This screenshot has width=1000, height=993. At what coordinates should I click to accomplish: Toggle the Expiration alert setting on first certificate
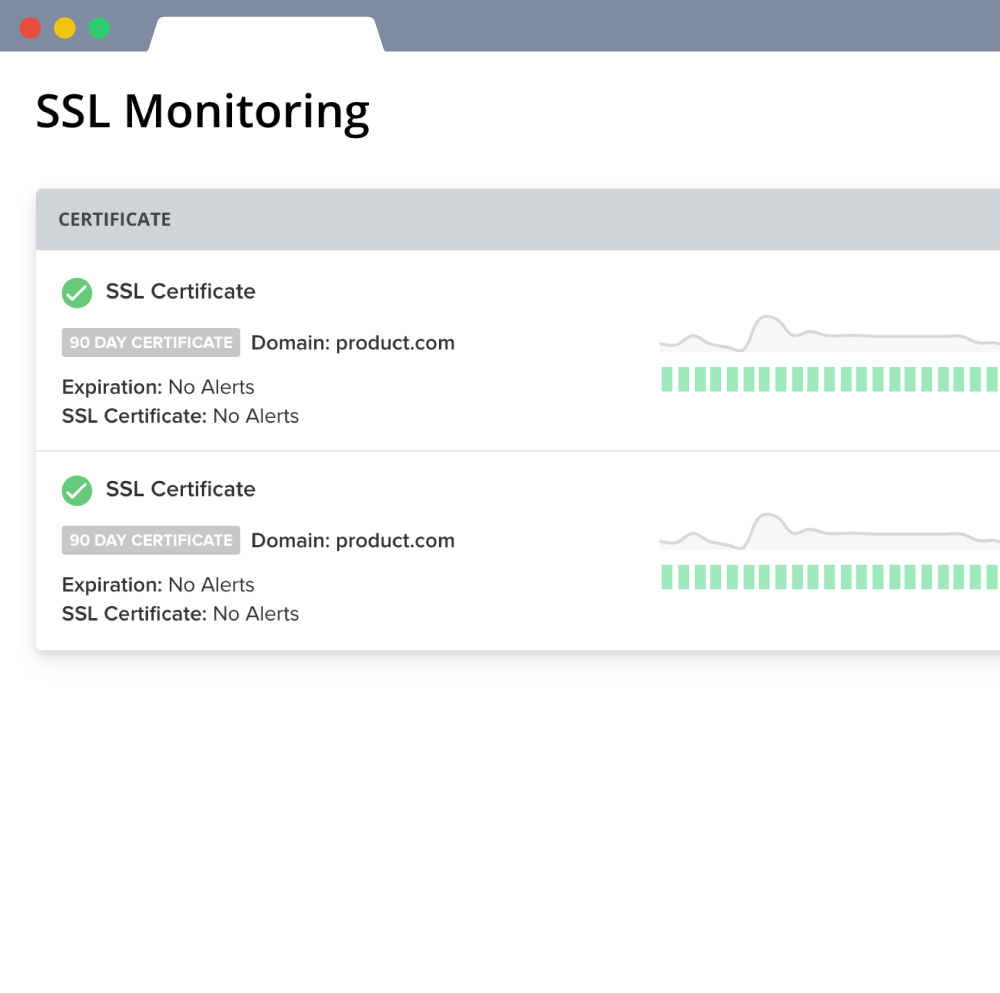(157, 387)
